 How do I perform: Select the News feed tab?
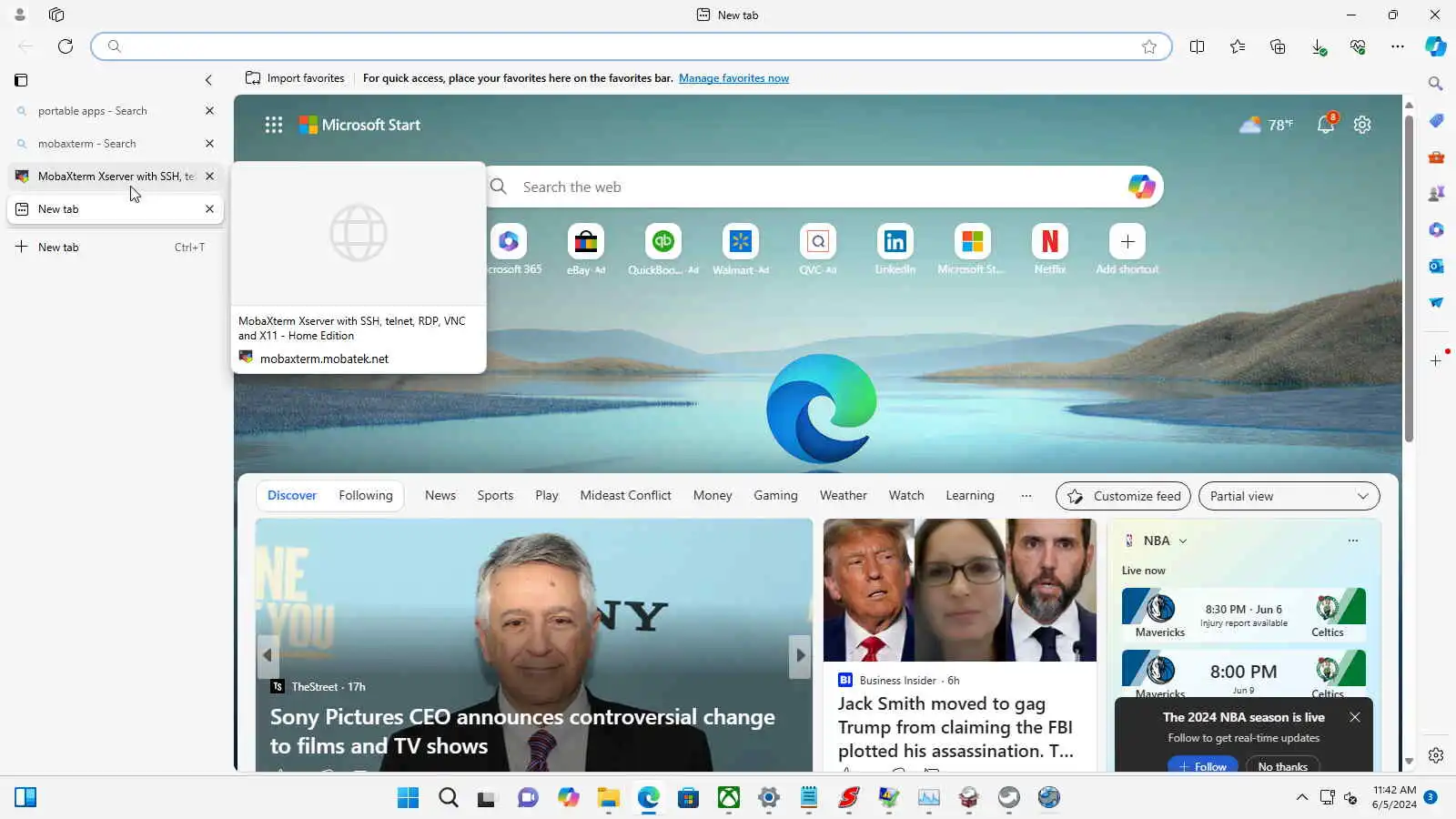coord(440,496)
